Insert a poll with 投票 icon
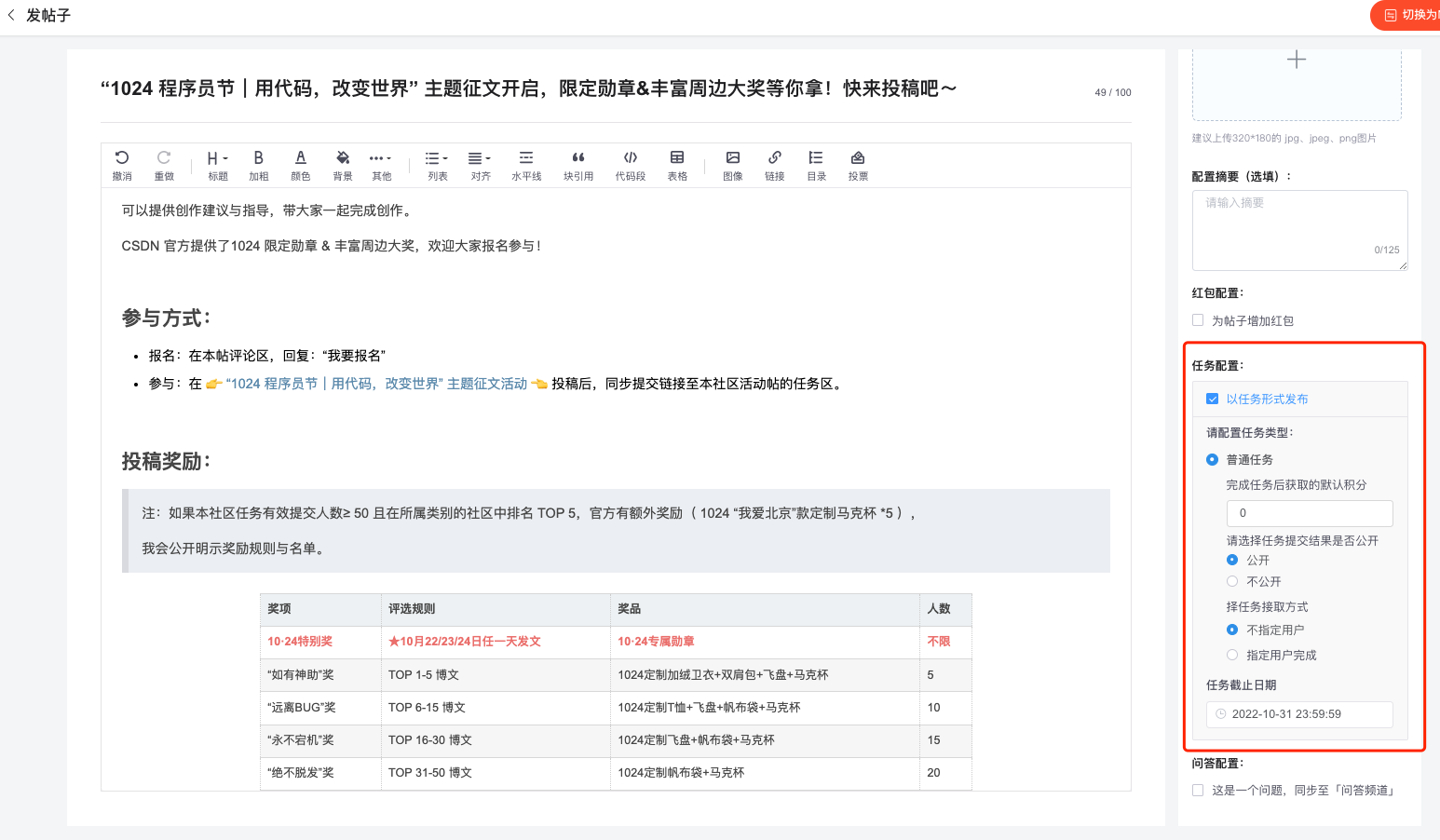This screenshot has height=840, width=1440. click(x=858, y=164)
